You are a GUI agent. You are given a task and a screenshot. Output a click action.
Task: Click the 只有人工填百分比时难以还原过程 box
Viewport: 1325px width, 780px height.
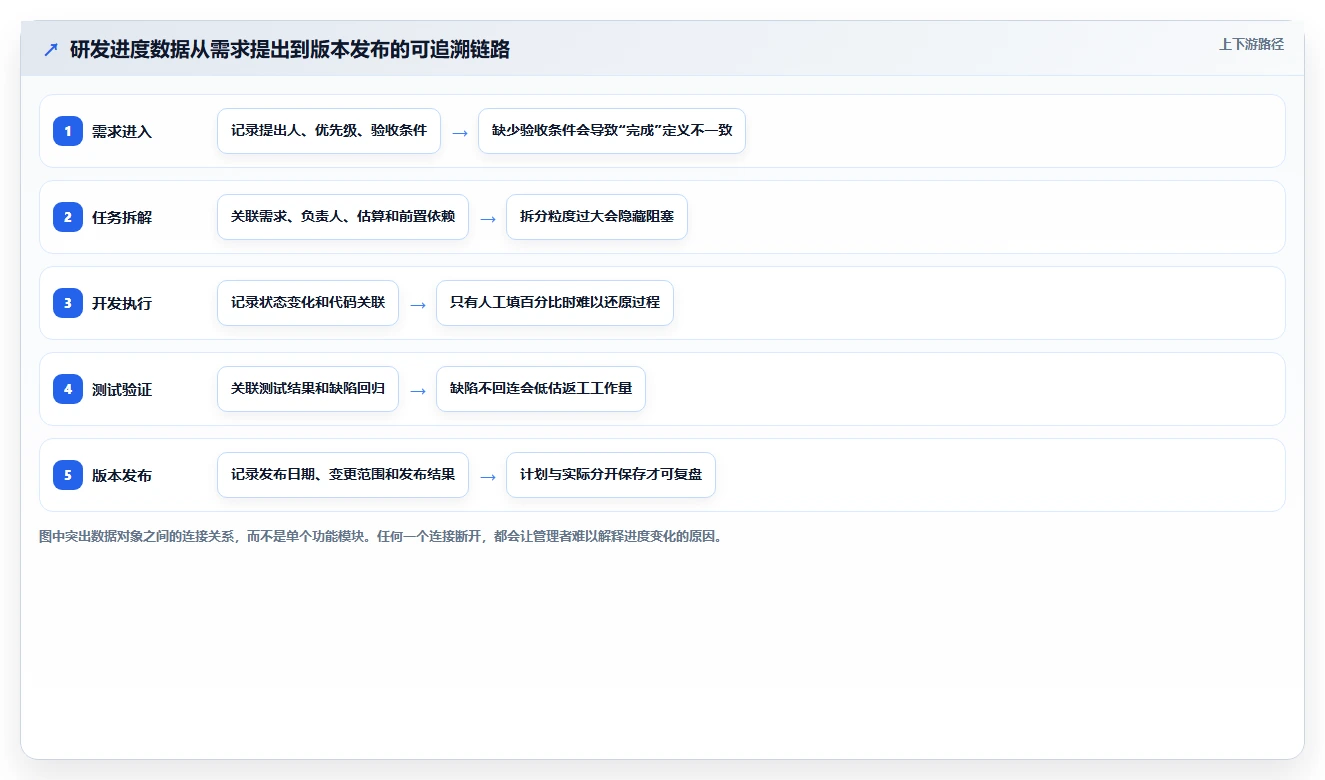[555, 303]
